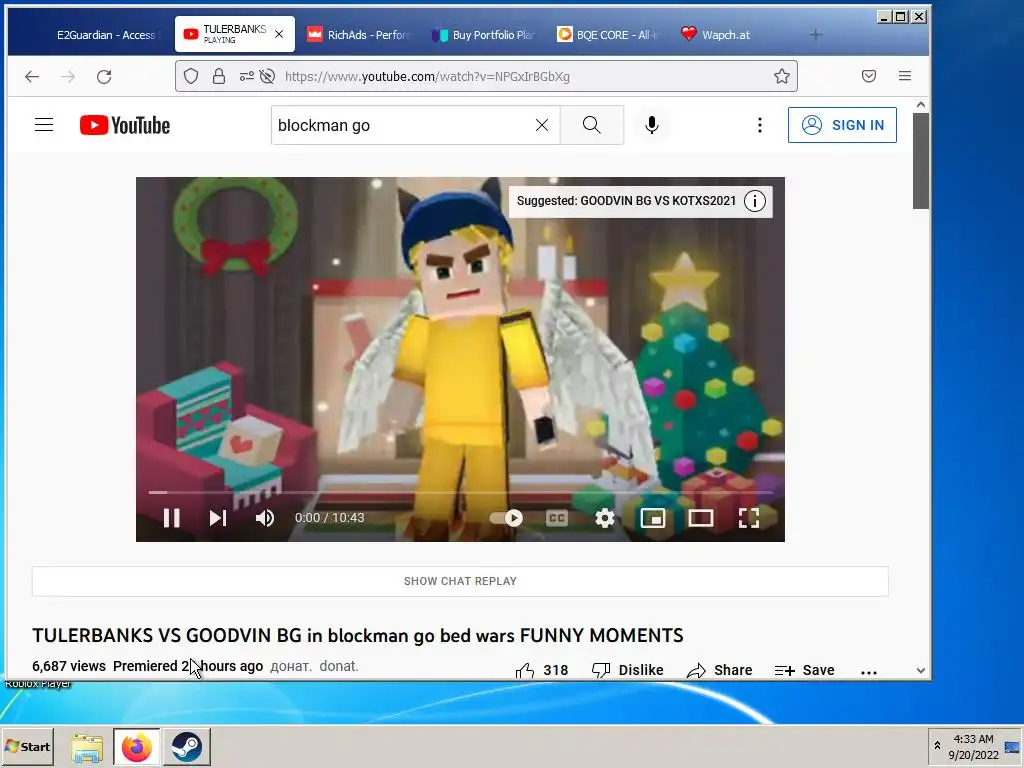Switch to Buy Portfolio tab

pos(483,35)
